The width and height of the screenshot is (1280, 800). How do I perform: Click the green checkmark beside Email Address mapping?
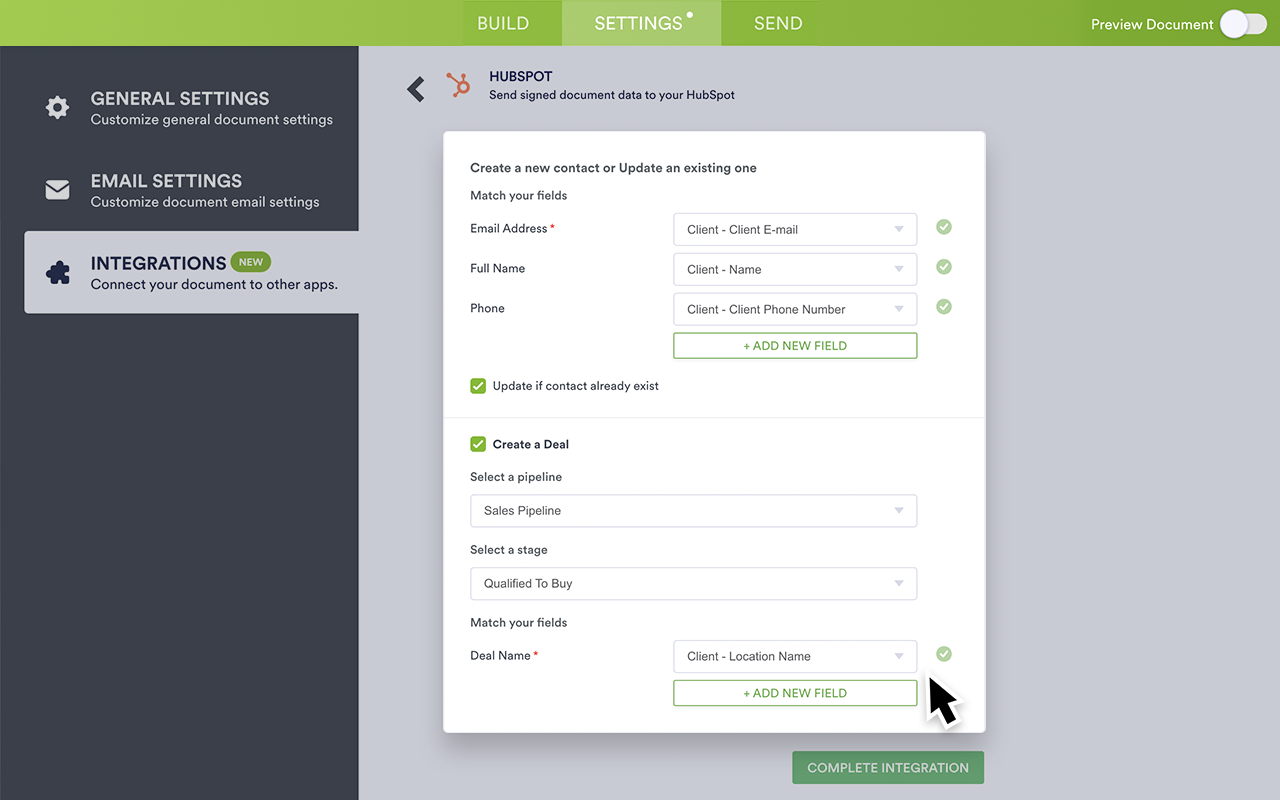[943, 227]
